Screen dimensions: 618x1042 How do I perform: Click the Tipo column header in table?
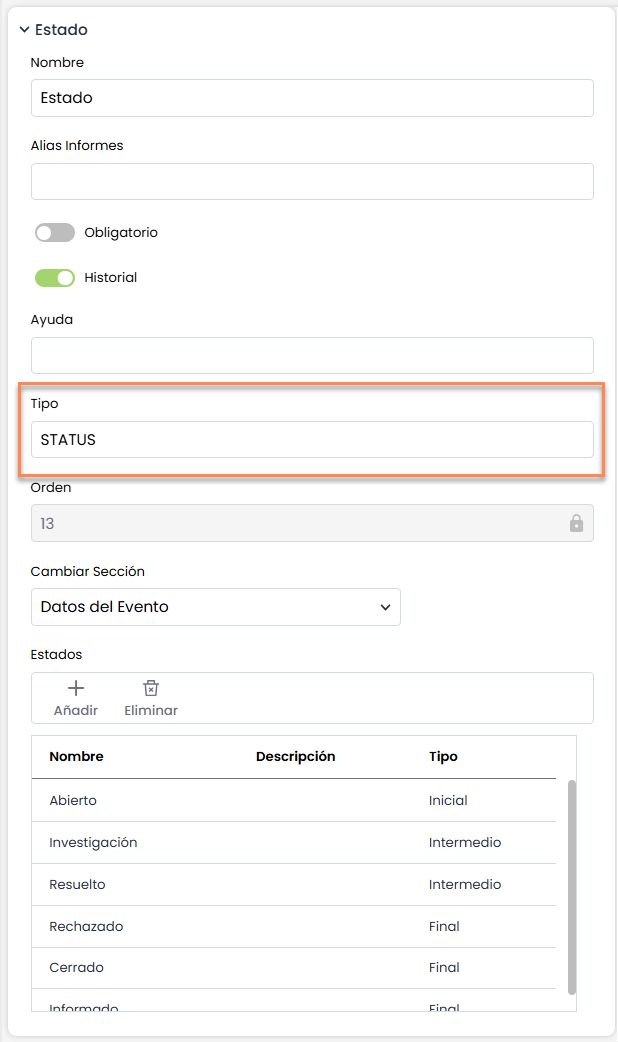[x=443, y=757]
